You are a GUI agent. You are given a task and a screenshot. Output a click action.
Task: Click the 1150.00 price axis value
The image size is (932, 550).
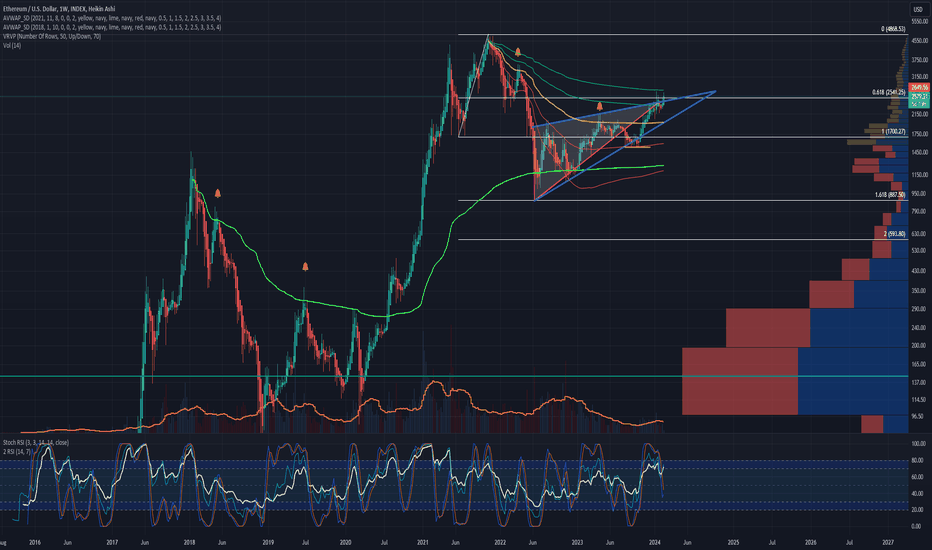[919, 175]
